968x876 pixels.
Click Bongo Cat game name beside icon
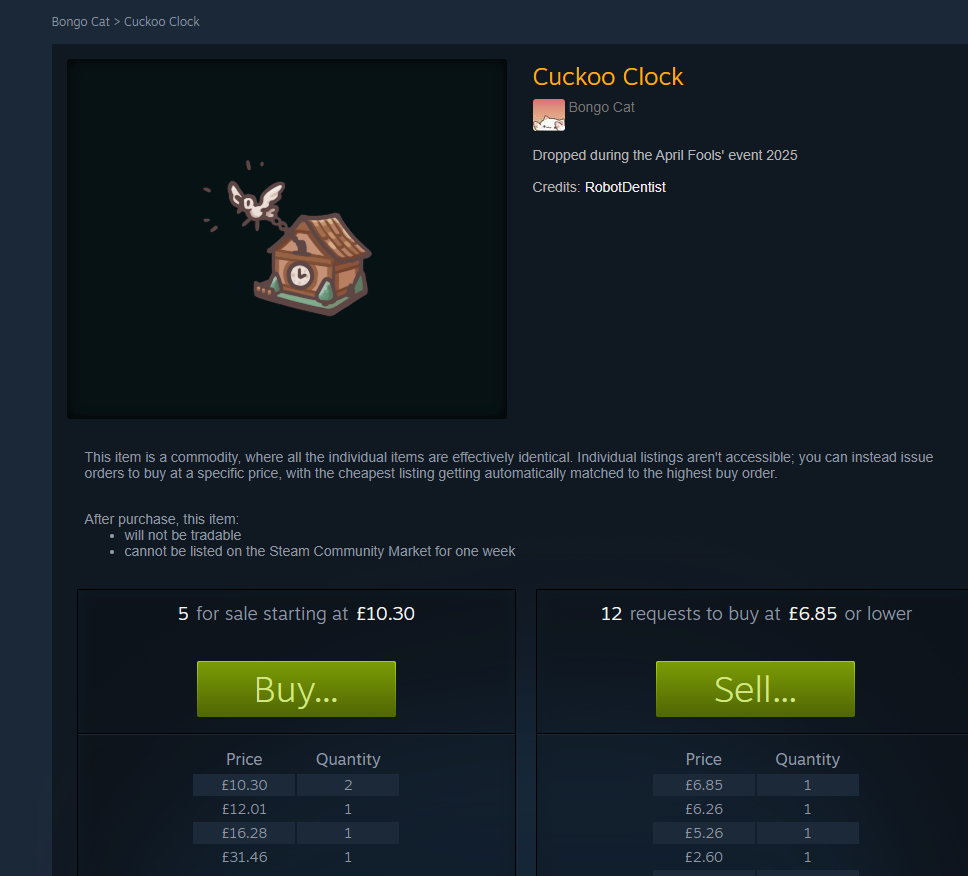601,107
